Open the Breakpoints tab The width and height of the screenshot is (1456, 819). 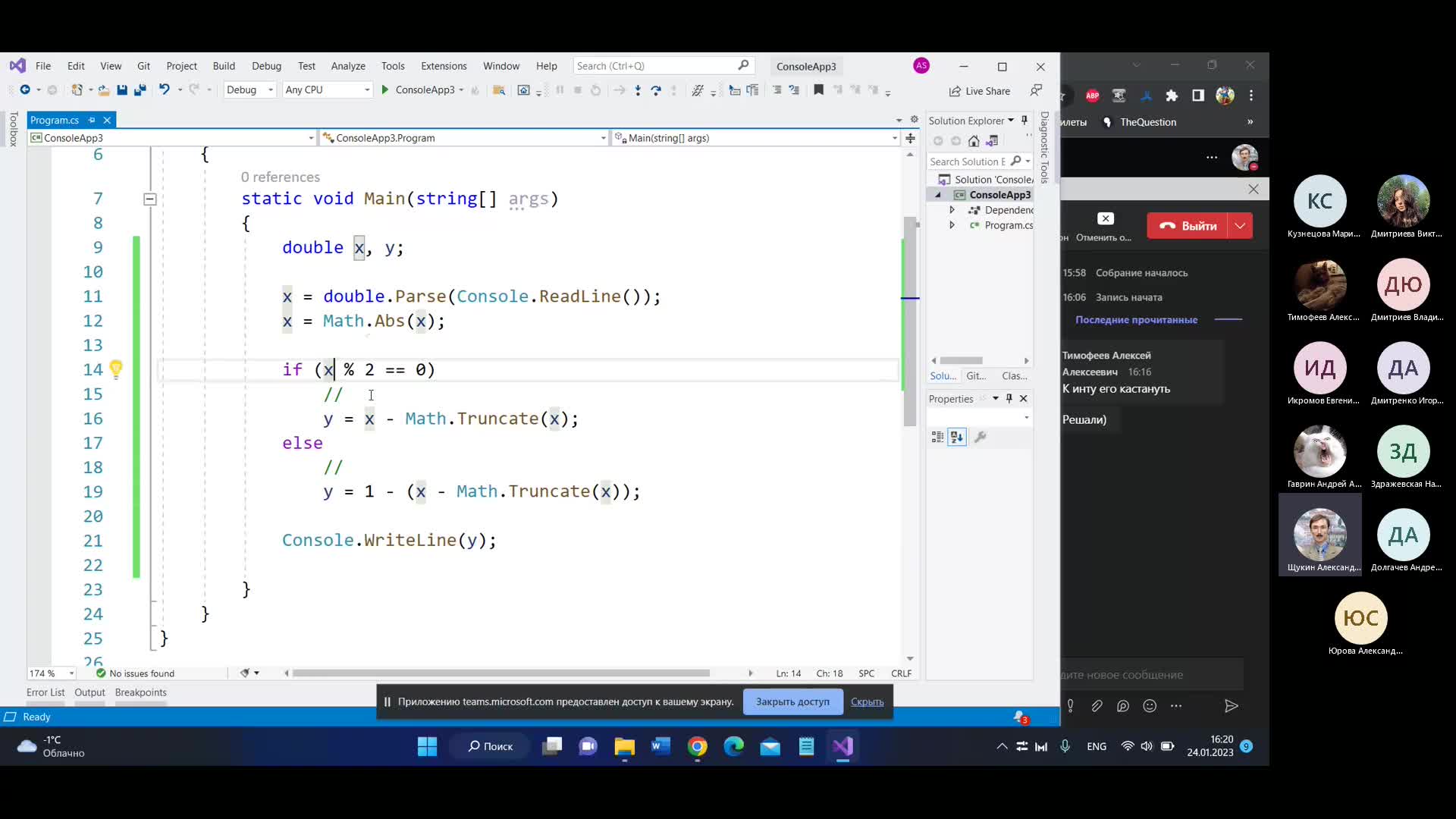[140, 692]
